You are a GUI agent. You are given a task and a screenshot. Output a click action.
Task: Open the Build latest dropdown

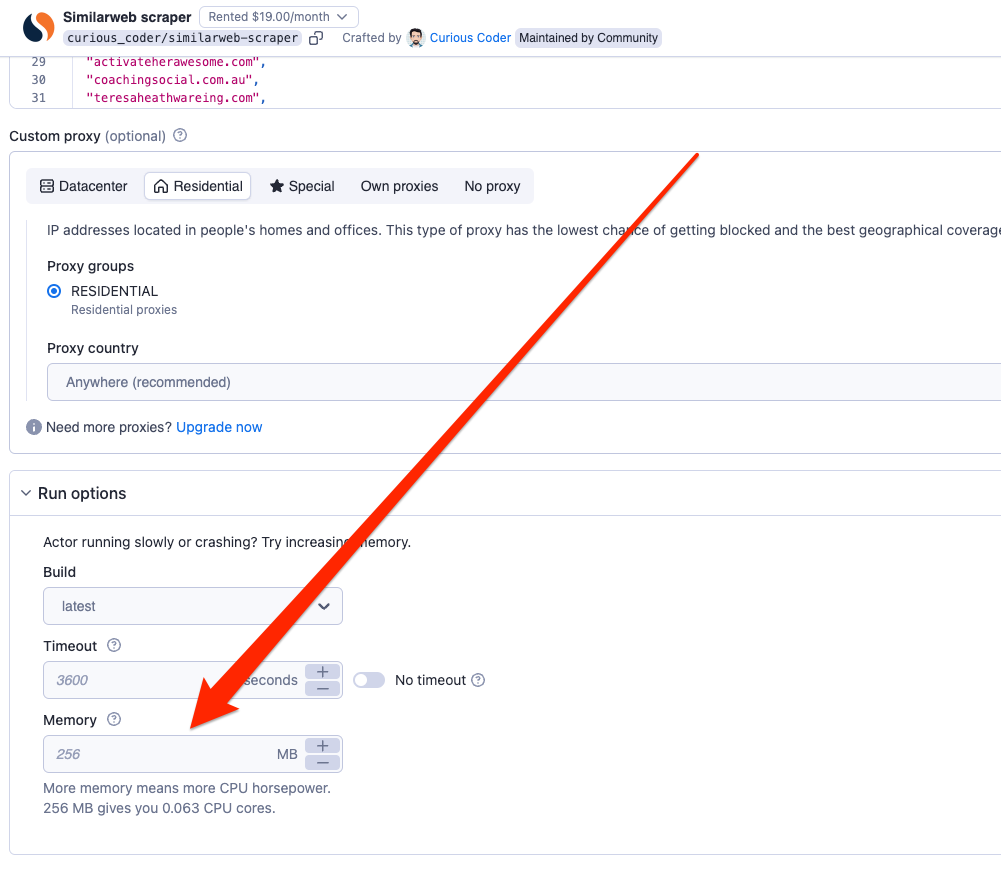(193, 606)
